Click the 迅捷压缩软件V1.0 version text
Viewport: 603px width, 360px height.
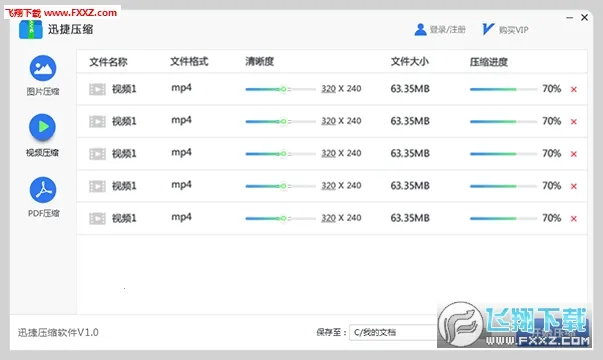click(x=58, y=332)
